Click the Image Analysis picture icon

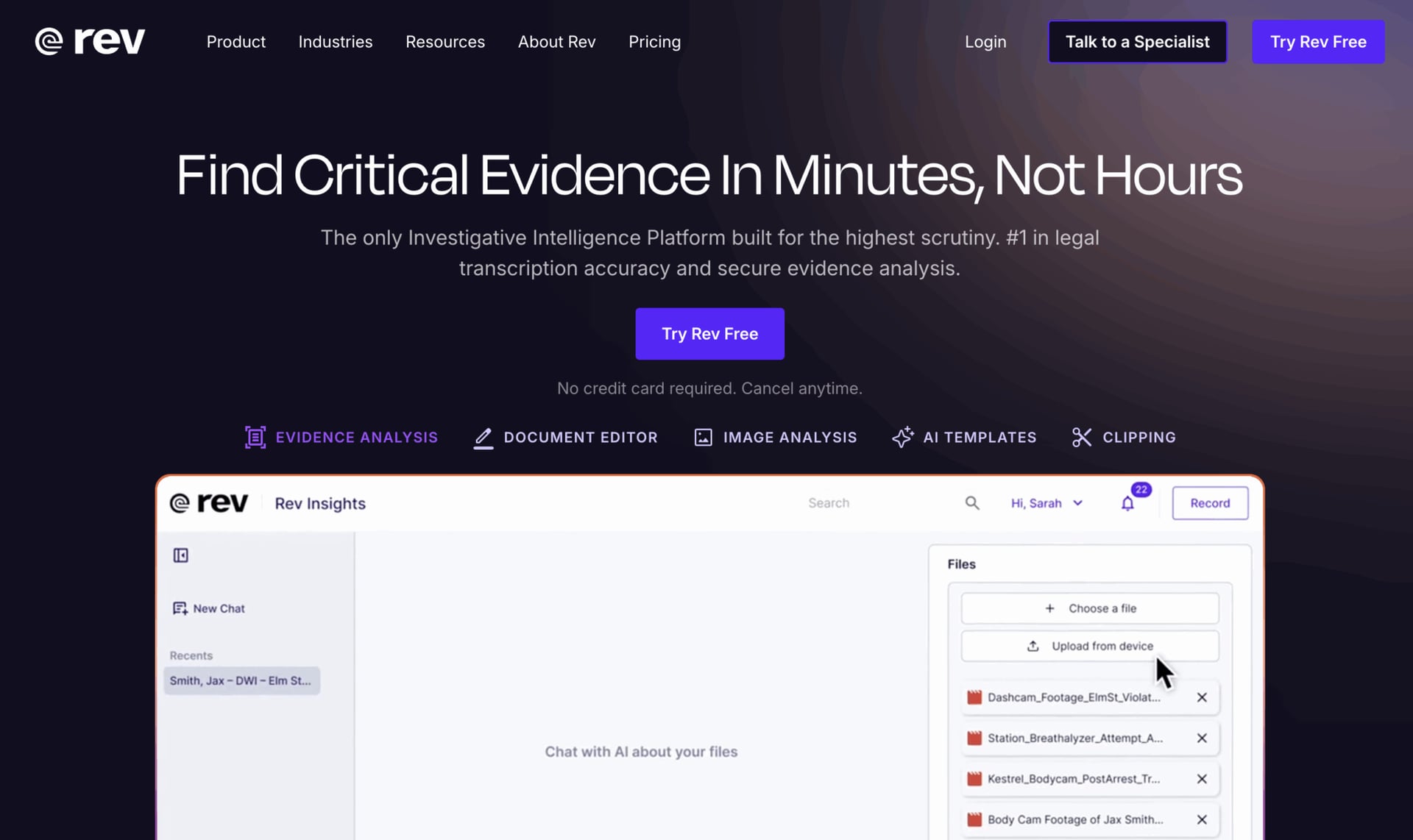pos(704,438)
